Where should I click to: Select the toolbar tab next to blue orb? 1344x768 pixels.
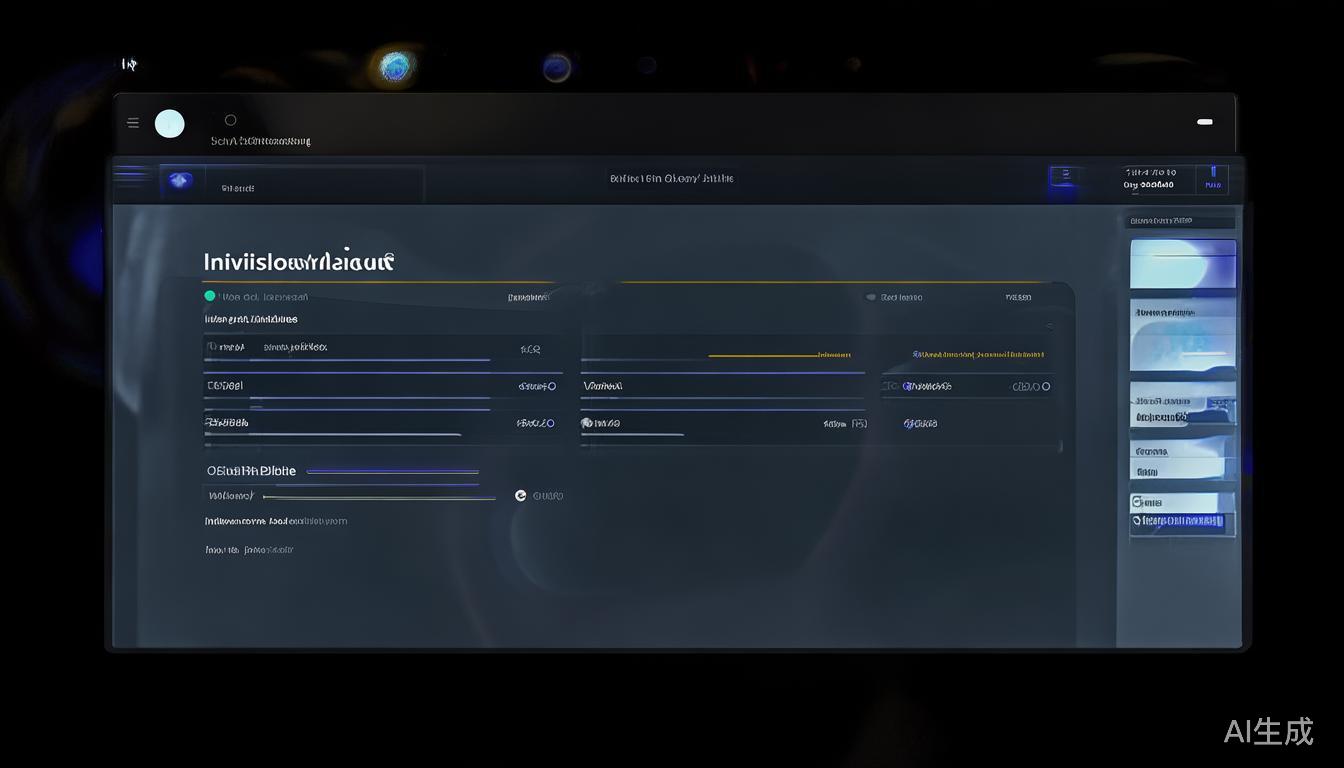point(238,188)
